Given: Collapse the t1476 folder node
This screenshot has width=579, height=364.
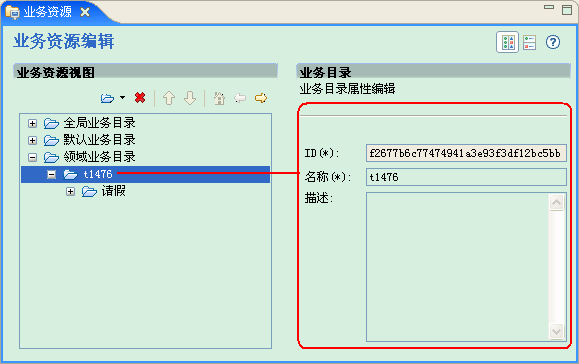Looking at the screenshot, I should tap(52, 175).
